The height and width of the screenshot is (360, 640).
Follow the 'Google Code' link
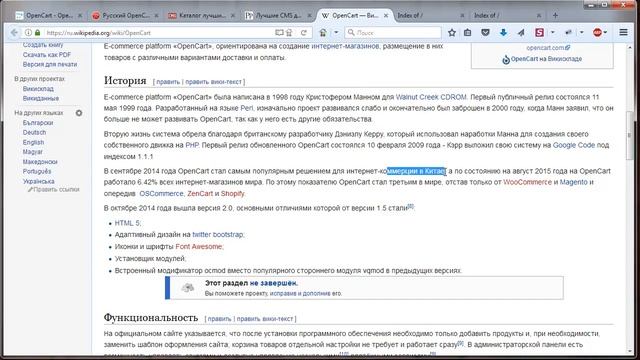click(x=573, y=145)
